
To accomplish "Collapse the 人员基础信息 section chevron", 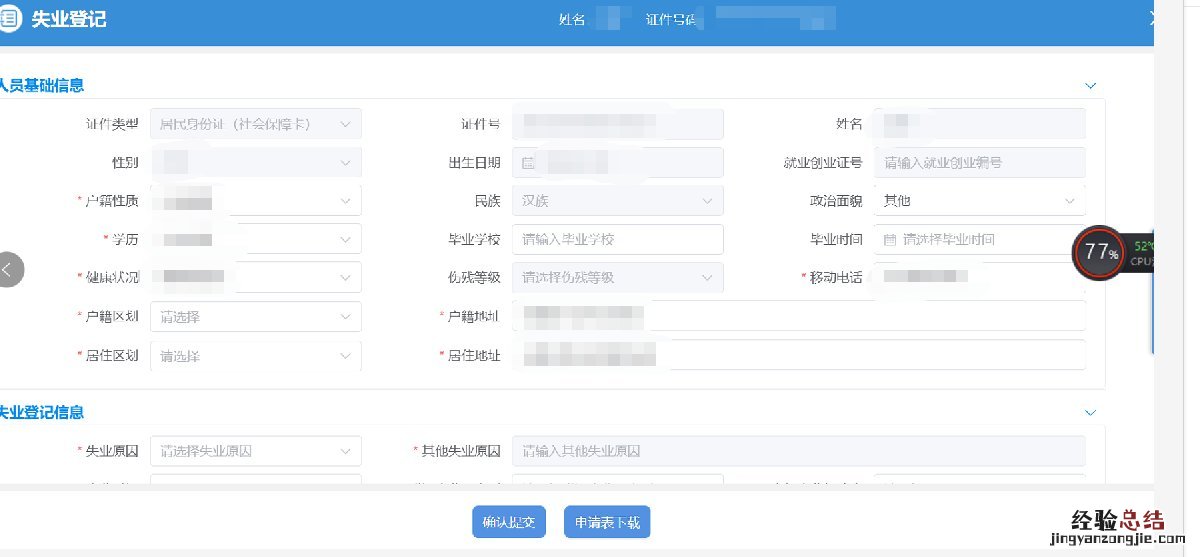I will [x=1091, y=86].
